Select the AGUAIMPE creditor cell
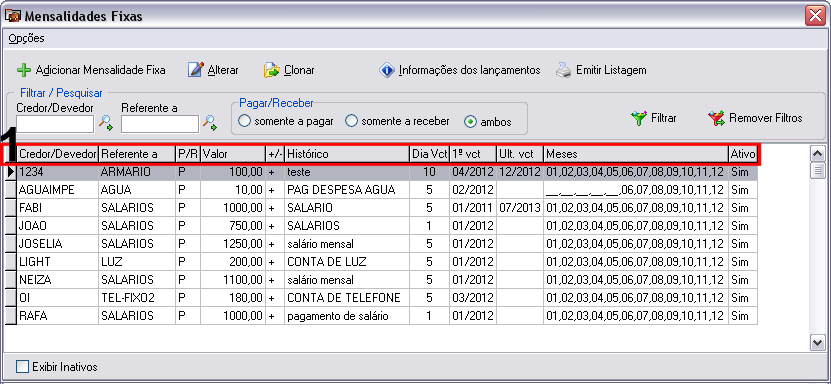The image size is (831, 385). click(x=58, y=190)
